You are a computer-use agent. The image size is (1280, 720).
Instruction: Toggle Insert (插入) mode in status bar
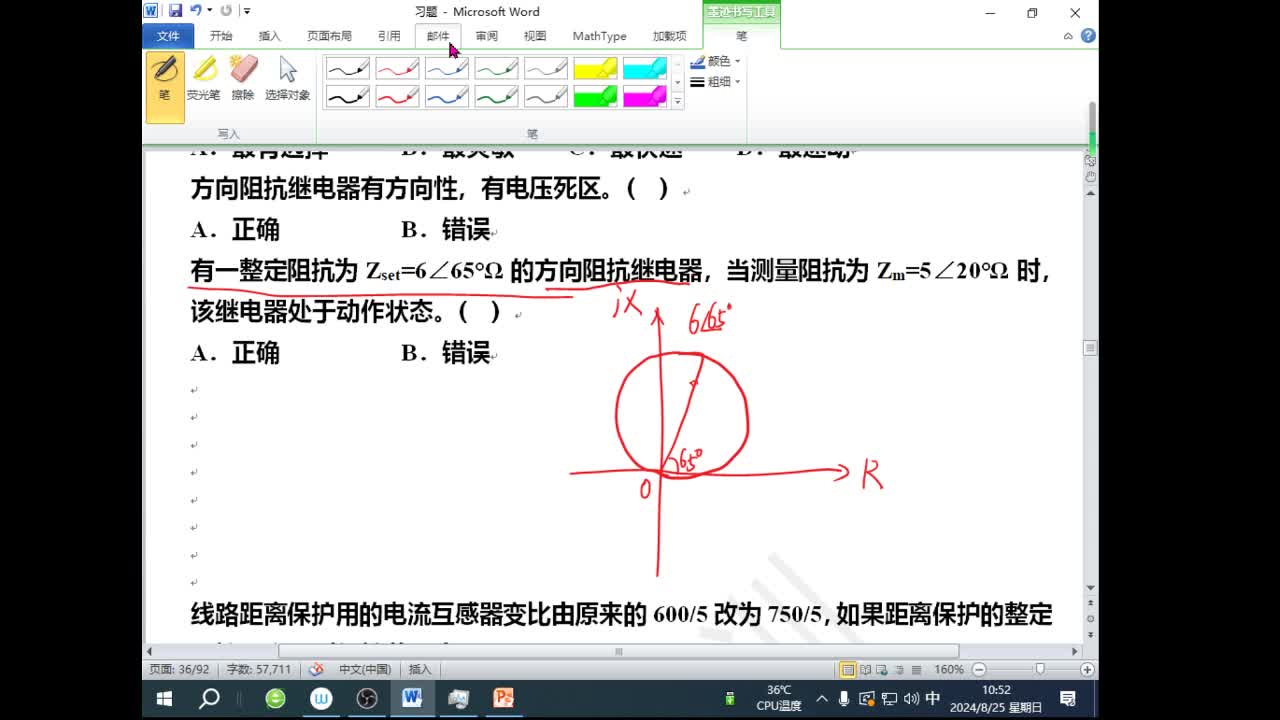(420, 669)
